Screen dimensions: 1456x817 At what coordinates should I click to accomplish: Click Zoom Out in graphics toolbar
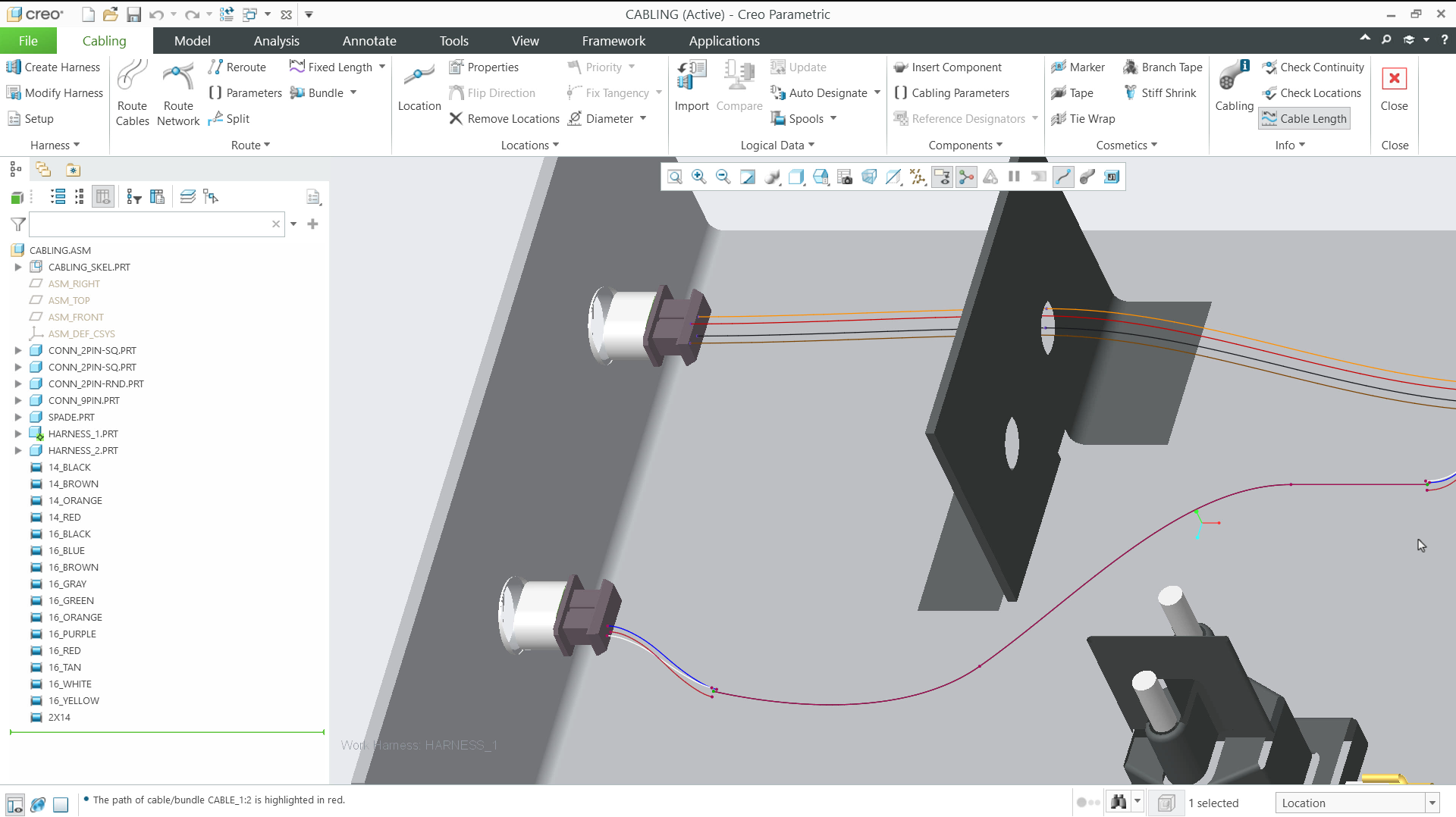tap(723, 177)
